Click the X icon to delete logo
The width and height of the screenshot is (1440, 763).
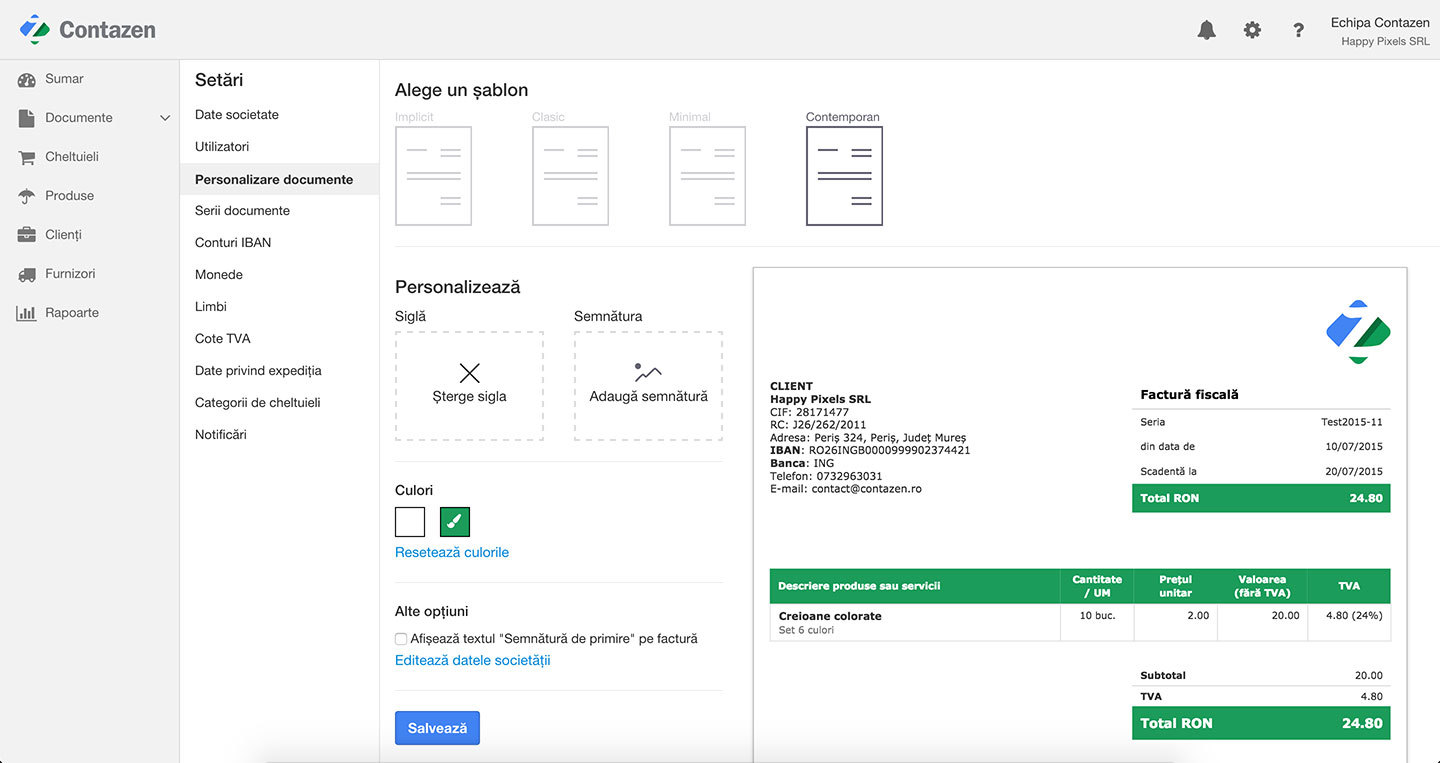tap(469, 373)
